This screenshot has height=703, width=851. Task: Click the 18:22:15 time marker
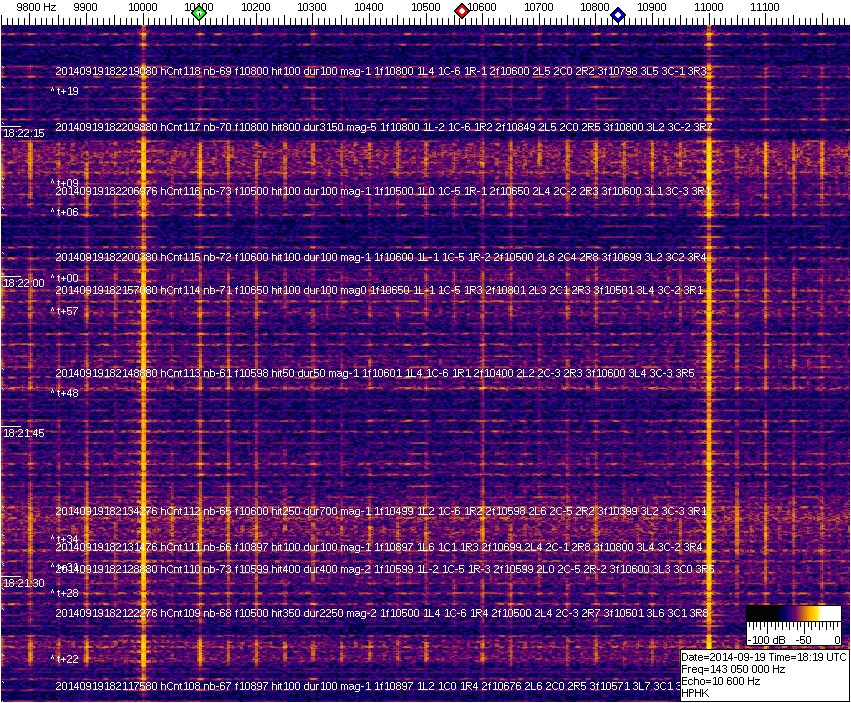tap(24, 133)
